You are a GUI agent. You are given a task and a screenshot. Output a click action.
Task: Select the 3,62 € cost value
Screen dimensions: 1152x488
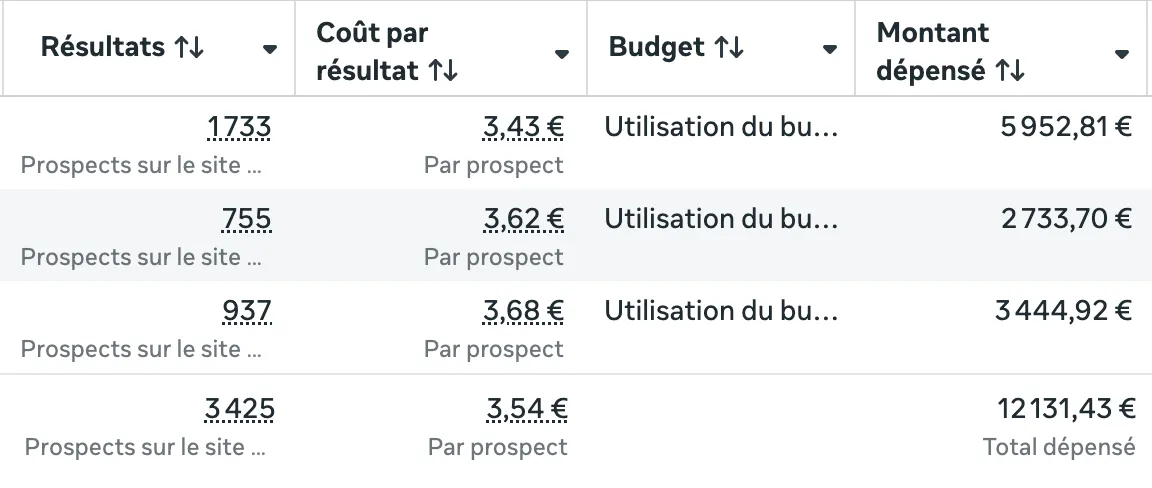(523, 219)
